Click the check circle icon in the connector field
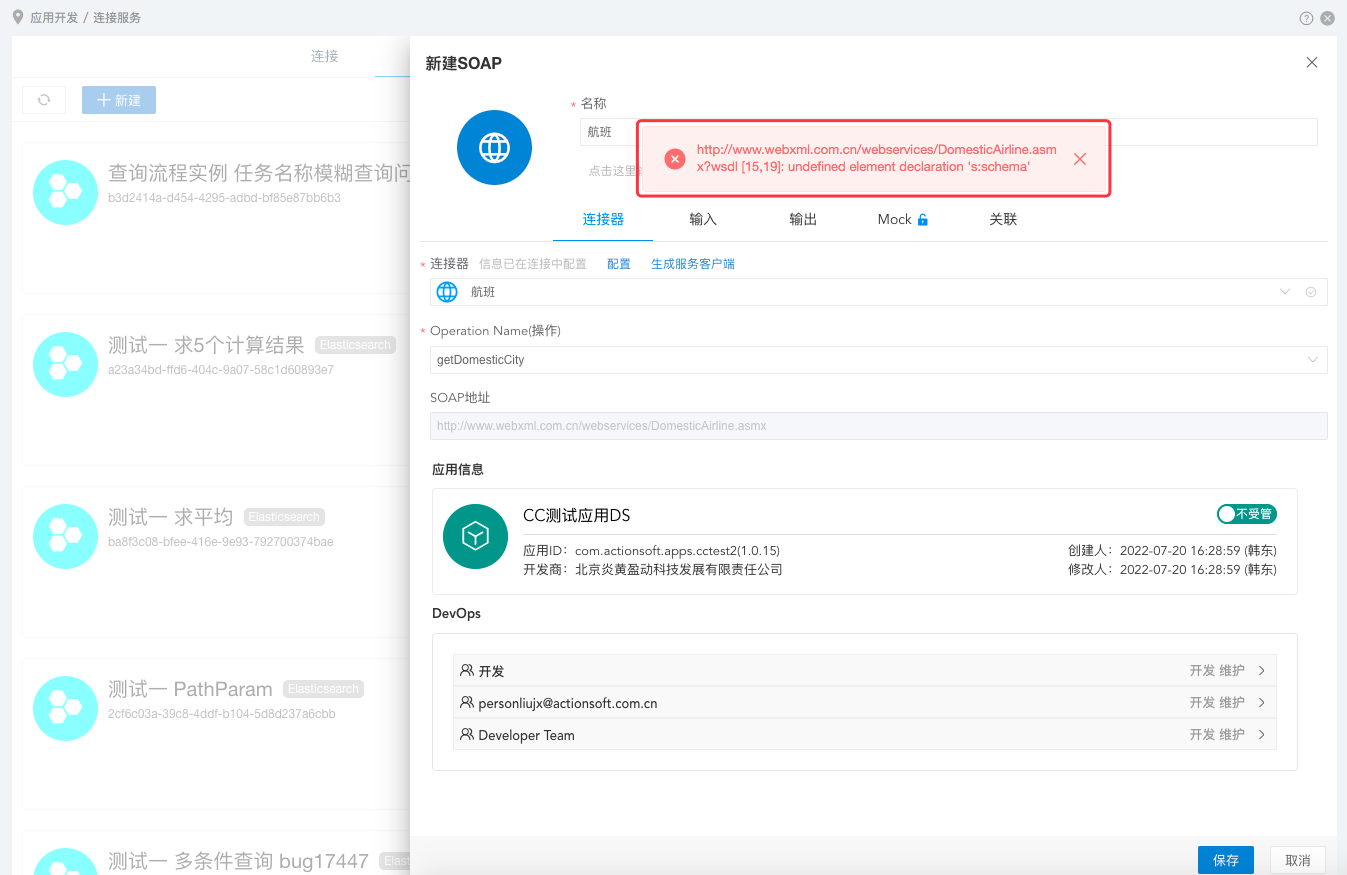Viewport: 1347px width, 875px height. coord(1310,292)
